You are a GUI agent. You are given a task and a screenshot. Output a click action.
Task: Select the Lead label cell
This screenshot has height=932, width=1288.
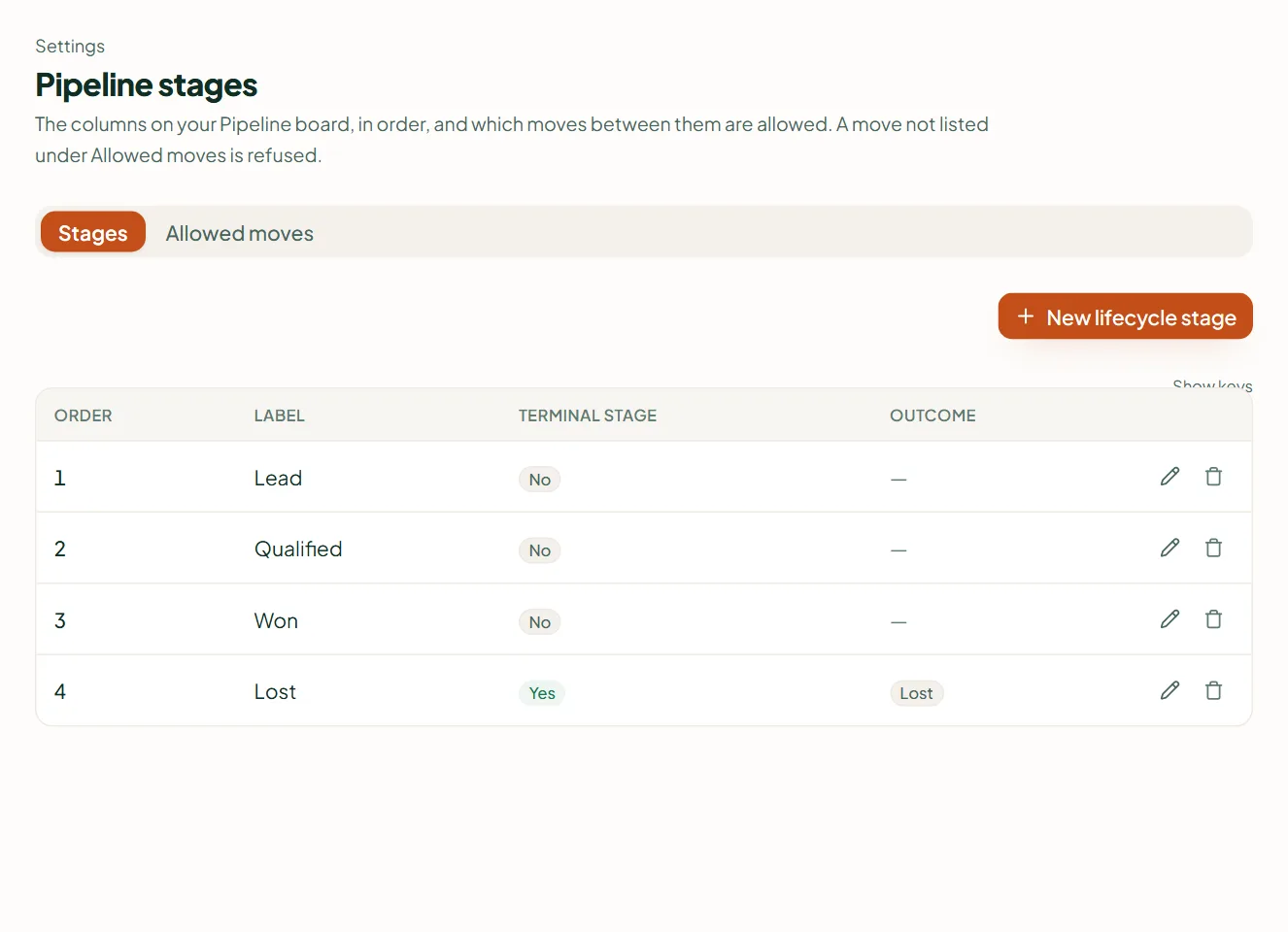point(278,478)
